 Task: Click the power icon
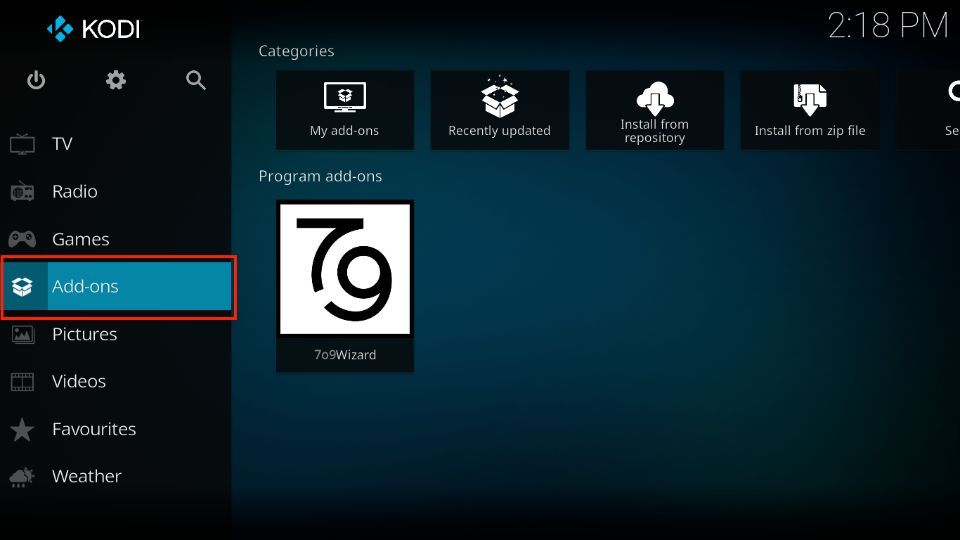36,80
